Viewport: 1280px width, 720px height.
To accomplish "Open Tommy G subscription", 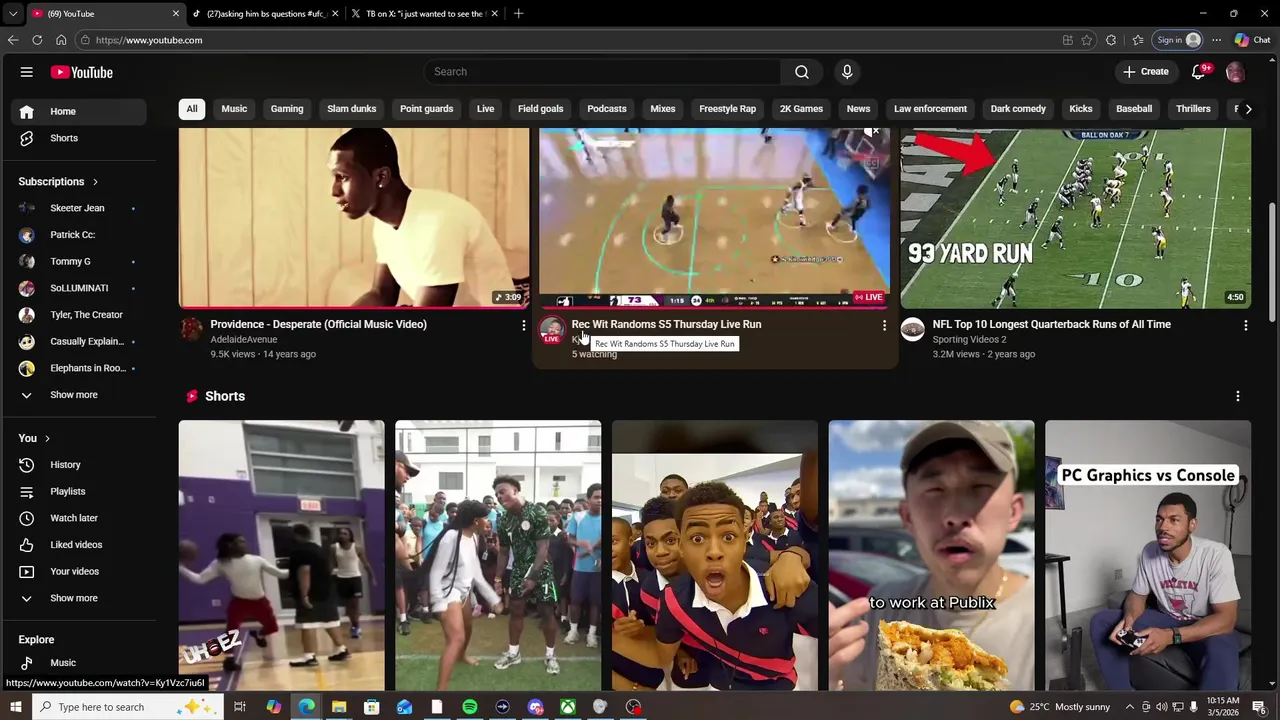I will [x=80, y=261].
